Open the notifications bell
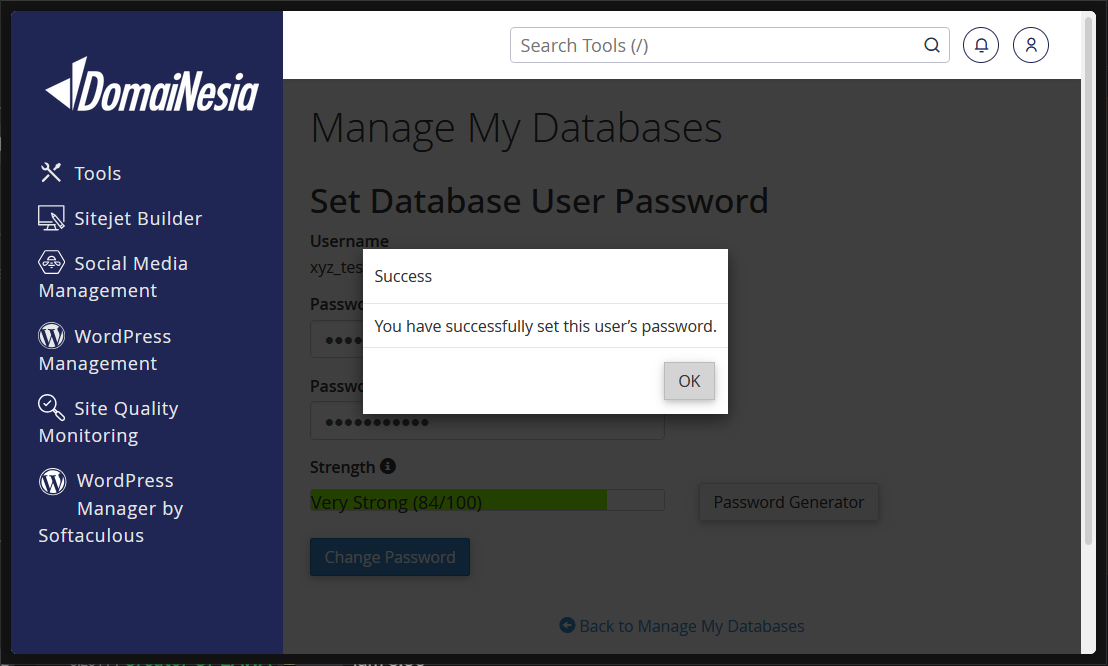This screenshot has width=1108, height=666. tap(980, 45)
